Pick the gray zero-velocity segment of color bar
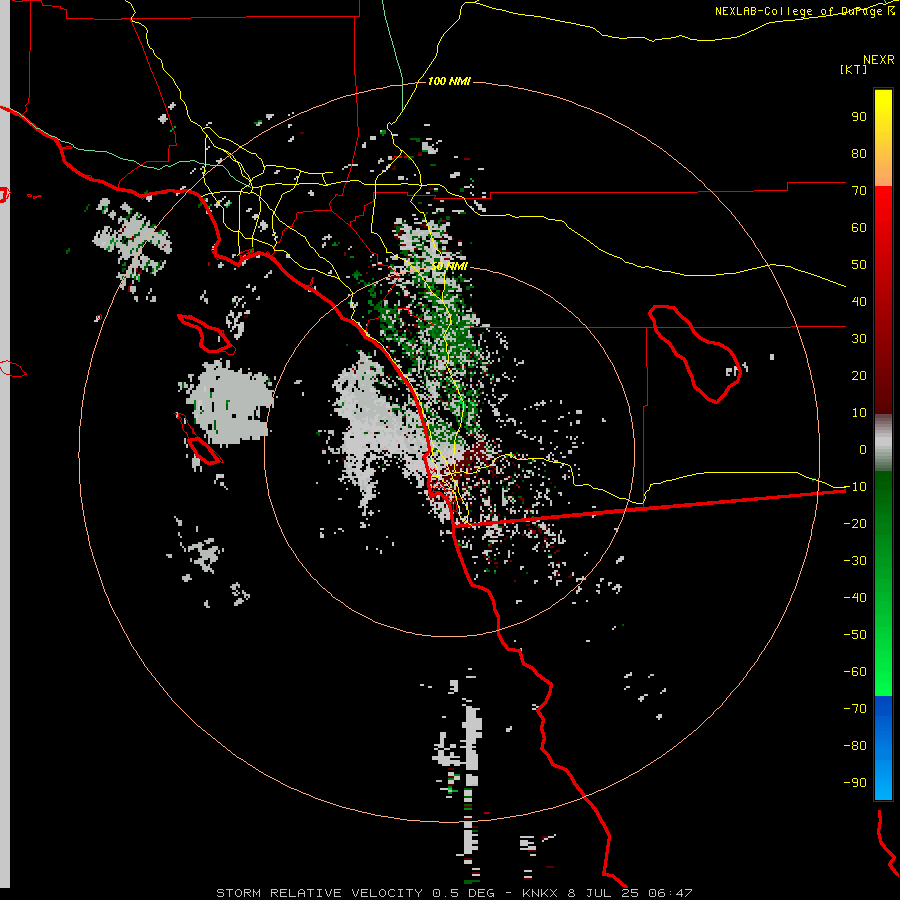Screen dimensions: 900x900 (x=883, y=443)
